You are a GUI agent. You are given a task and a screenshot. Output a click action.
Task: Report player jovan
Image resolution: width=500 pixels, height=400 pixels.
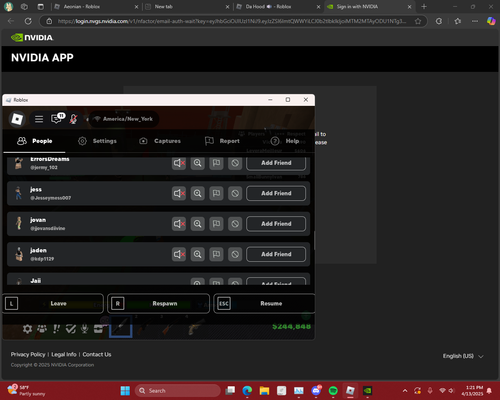pyautogui.click(x=216, y=224)
